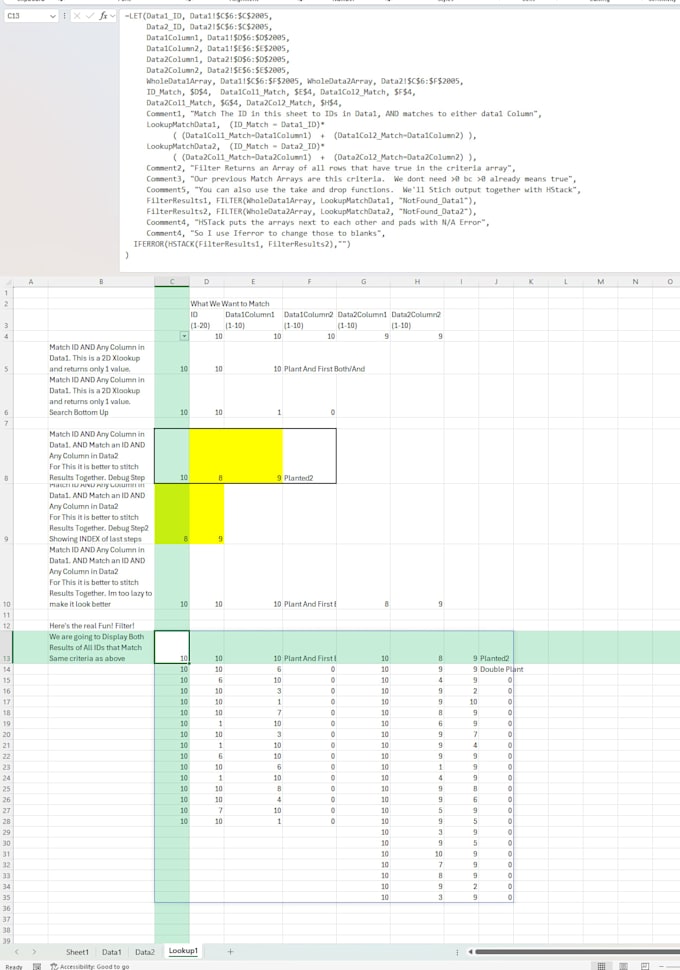Image resolution: width=680 pixels, height=970 pixels.
Task: Switch to Page Layout view icon
Action: click(623, 966)
